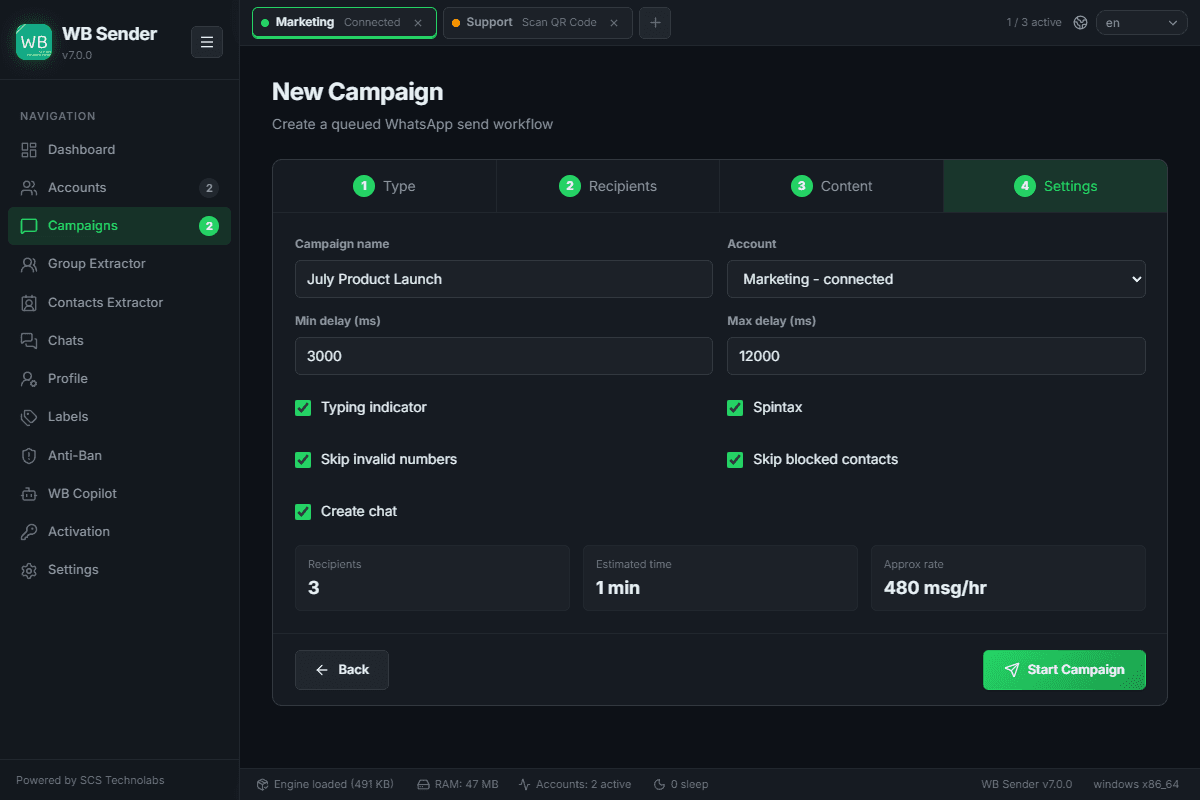
Task: Uncheck the Spintax option
Action: tap(735, 408)
